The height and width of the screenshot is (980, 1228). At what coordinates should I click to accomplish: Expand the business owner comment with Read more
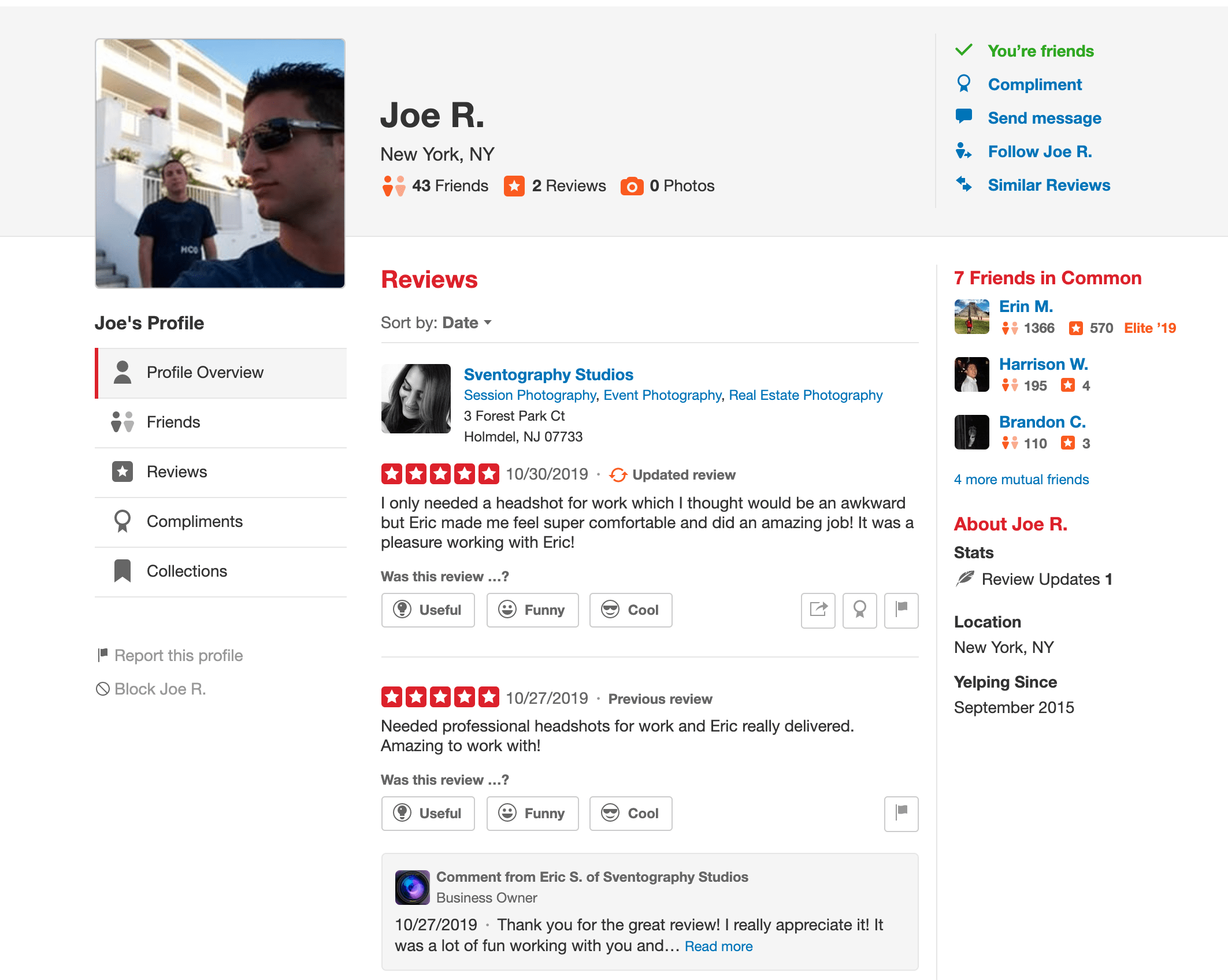[x=718, y=946]
